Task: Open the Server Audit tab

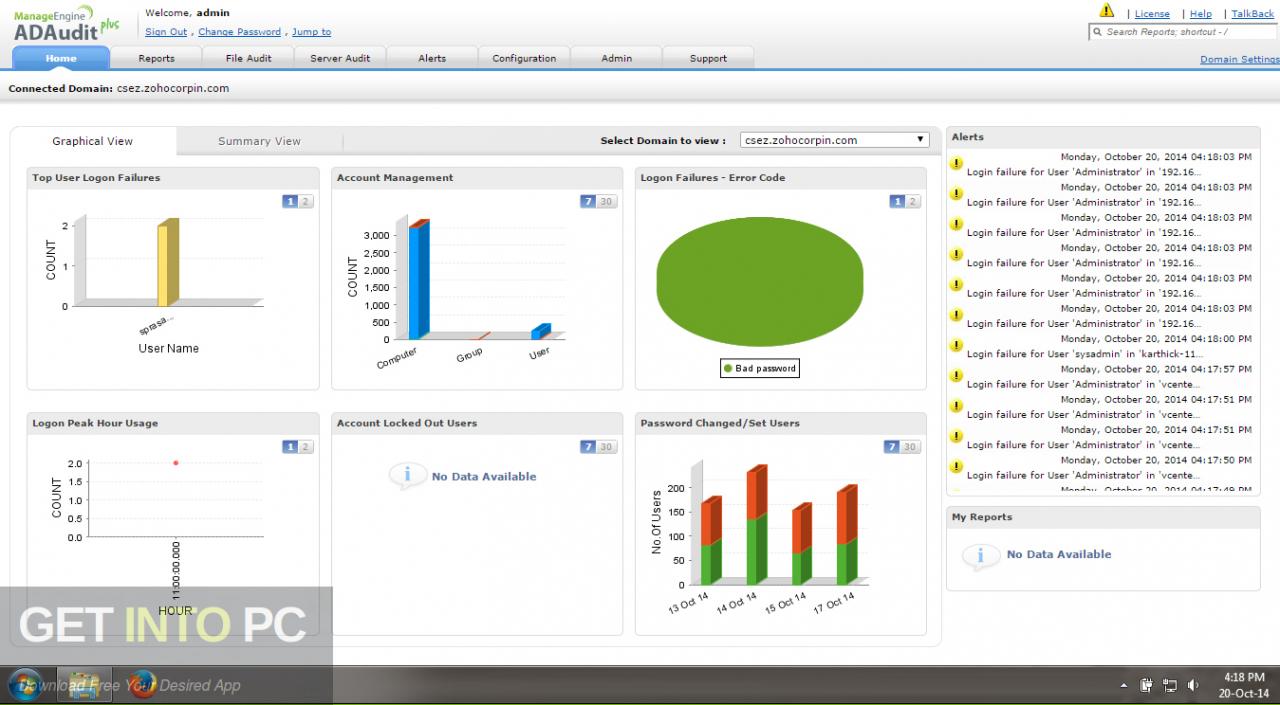Action: [x=340, y=58]
